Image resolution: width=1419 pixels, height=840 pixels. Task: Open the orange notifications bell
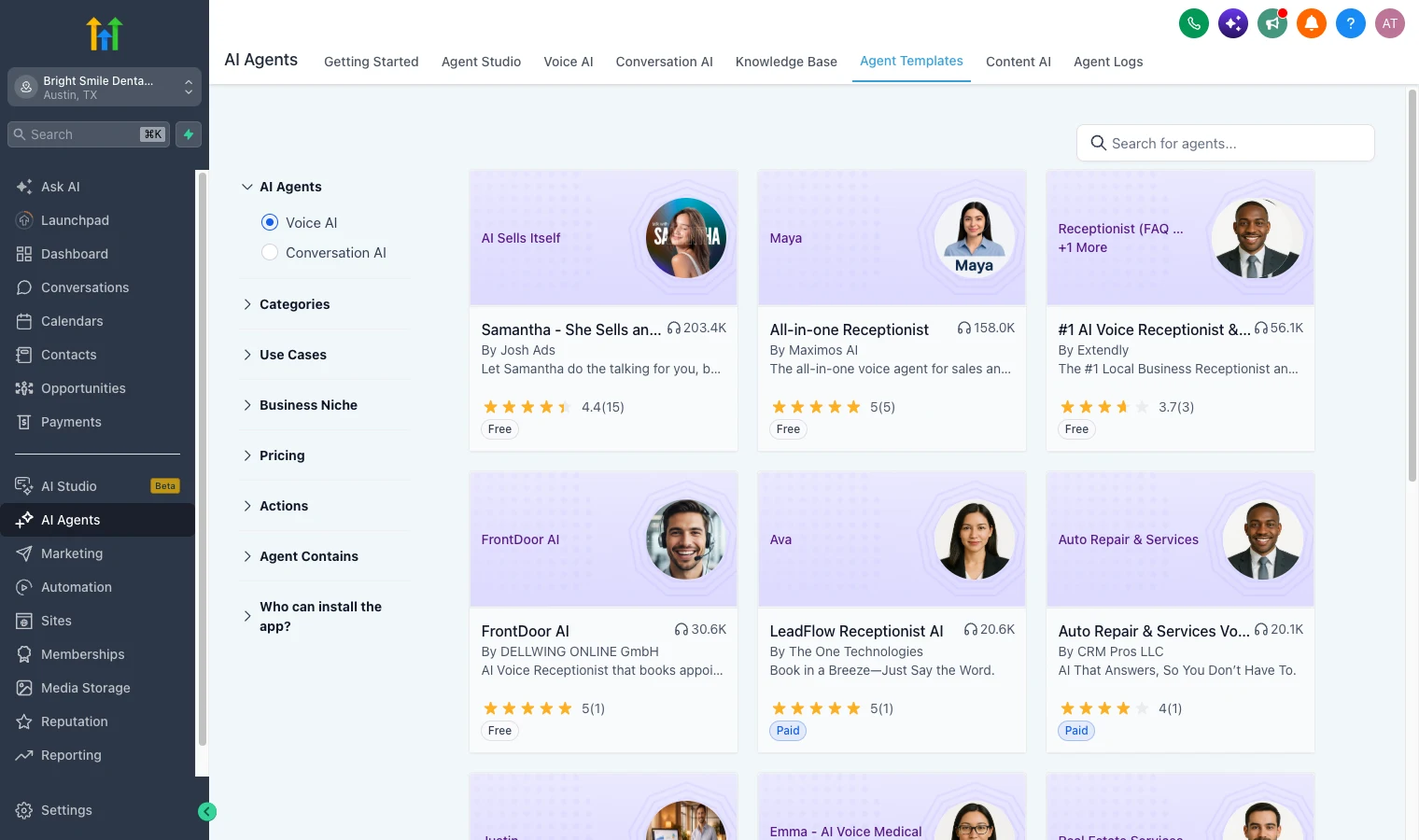pos(1312,23)
